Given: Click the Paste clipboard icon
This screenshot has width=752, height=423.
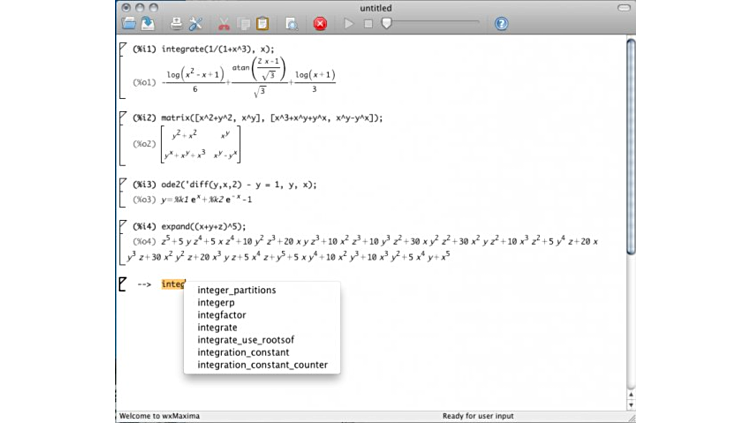Looking at the screenshot, I should coord(262,23).
